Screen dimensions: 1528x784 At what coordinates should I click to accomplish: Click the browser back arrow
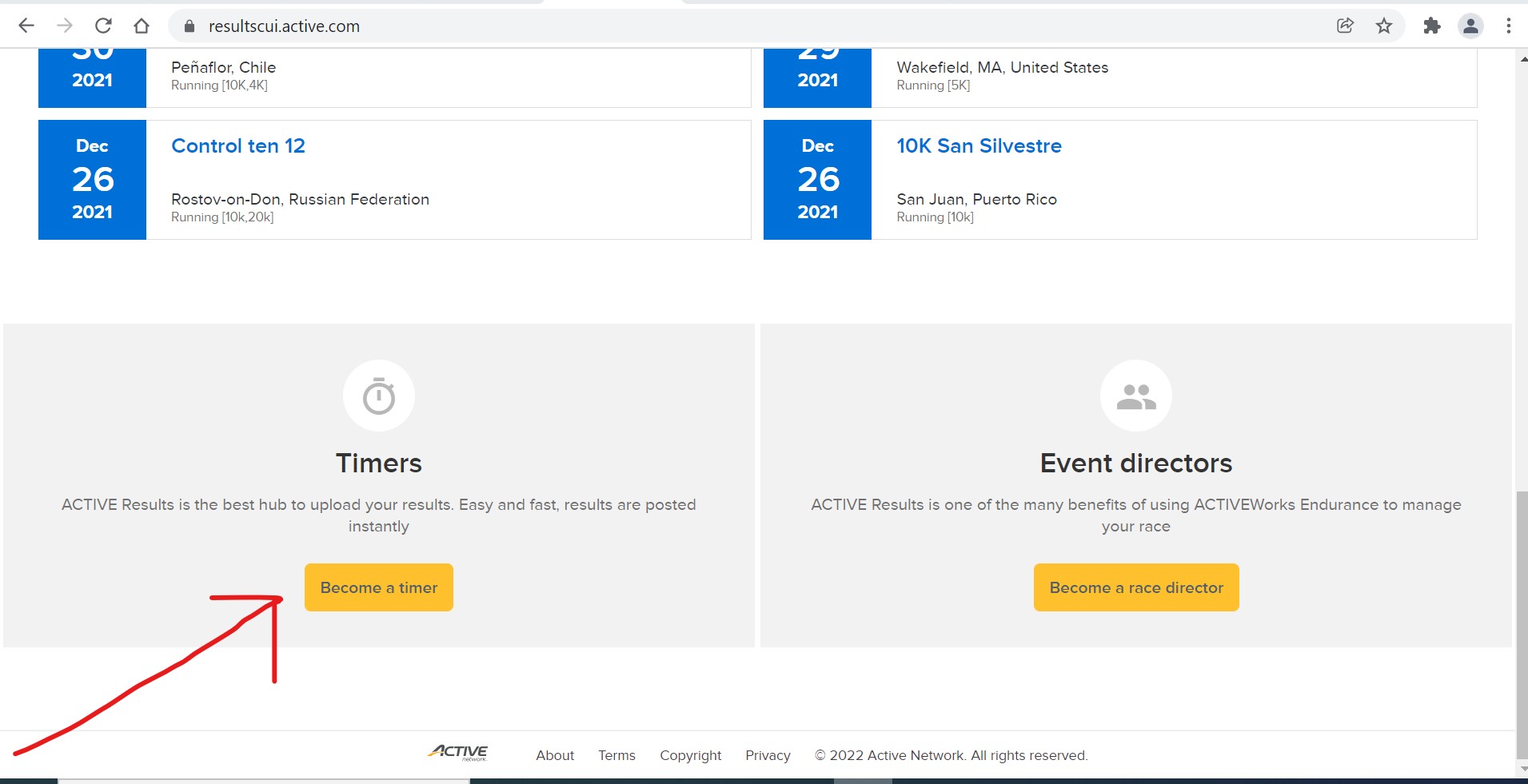(x=26, y=26)
